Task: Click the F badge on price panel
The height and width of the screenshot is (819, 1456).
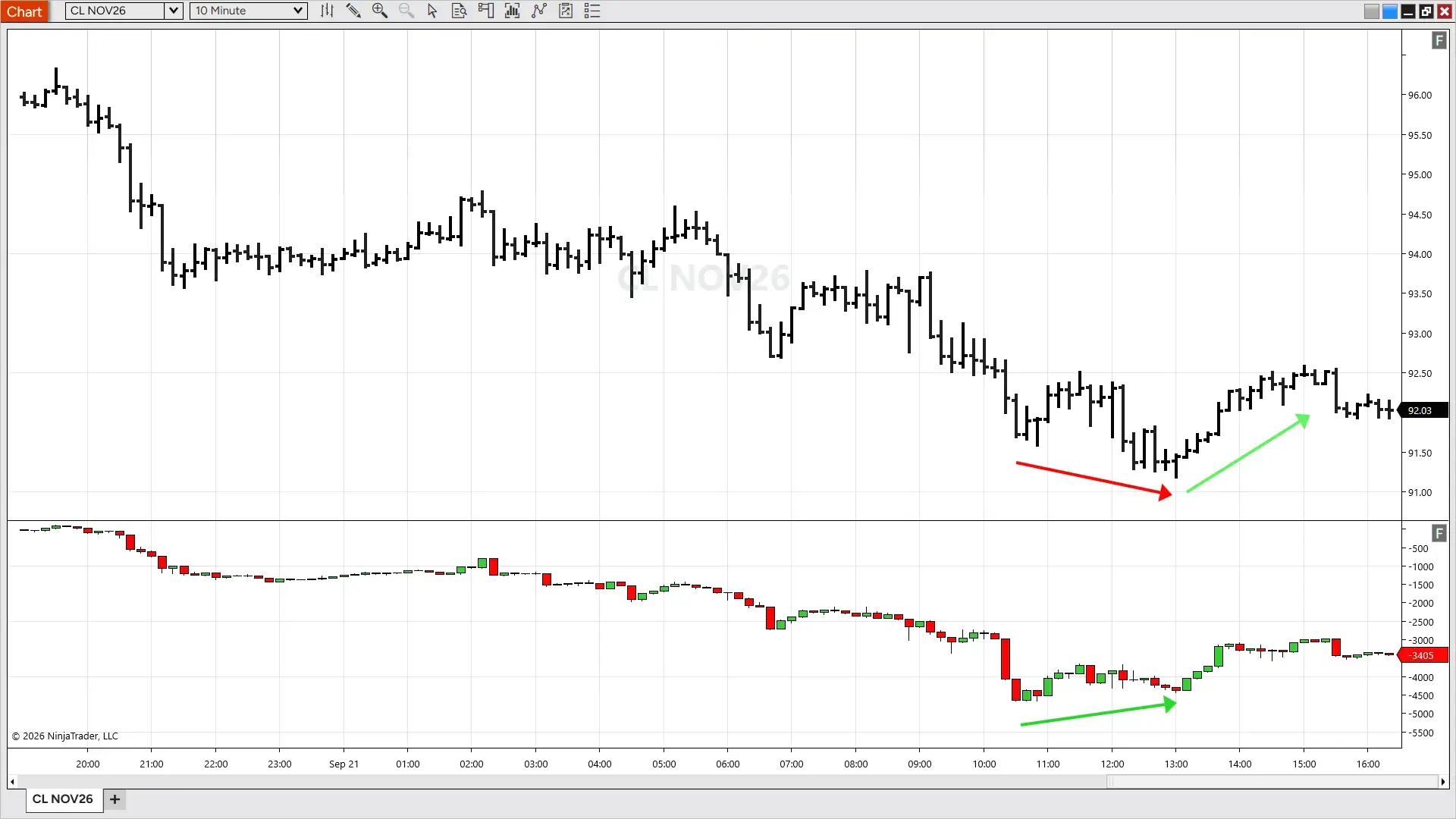Action: pos(1439,41)
